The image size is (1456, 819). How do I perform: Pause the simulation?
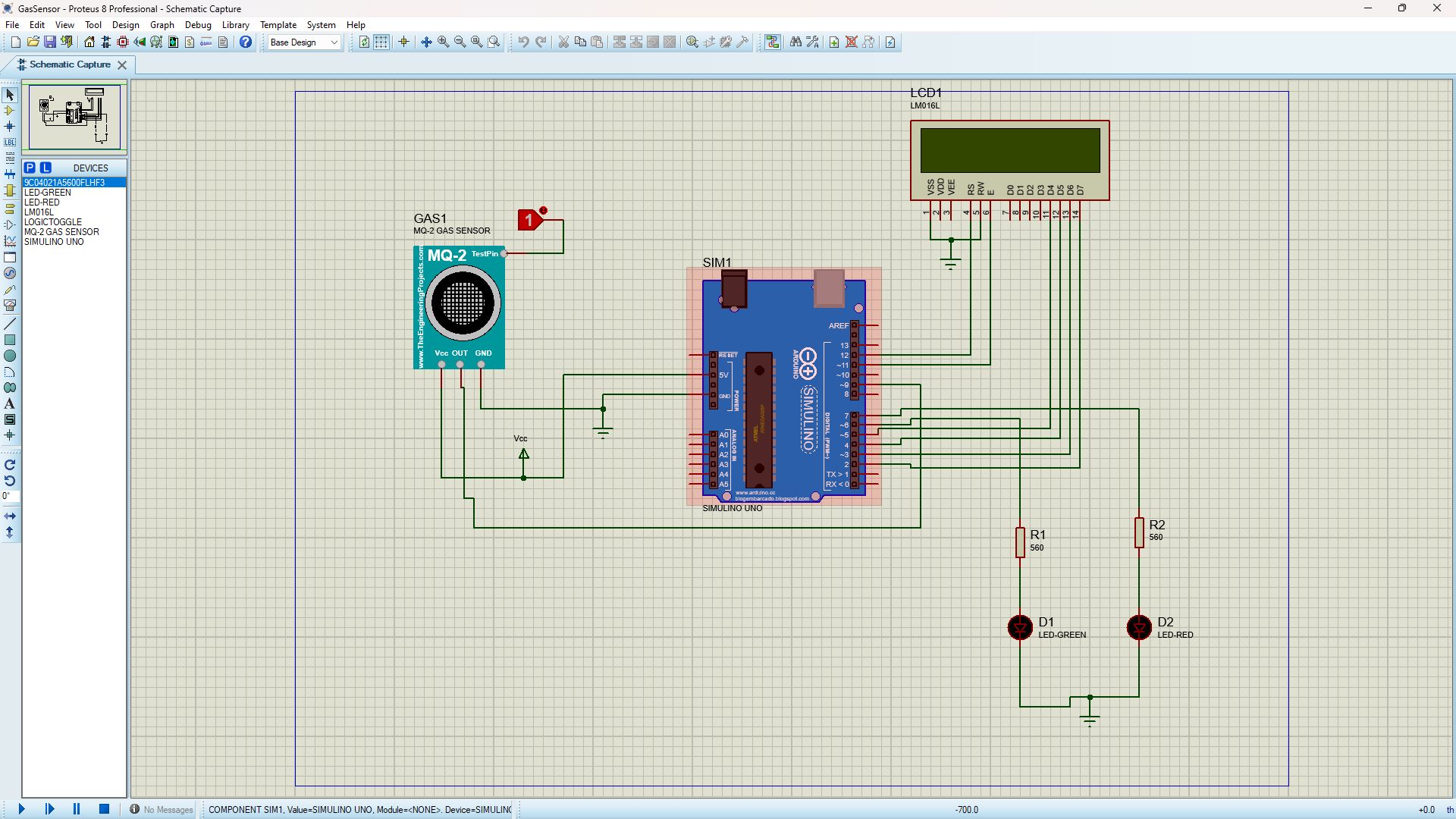[77, 809]
